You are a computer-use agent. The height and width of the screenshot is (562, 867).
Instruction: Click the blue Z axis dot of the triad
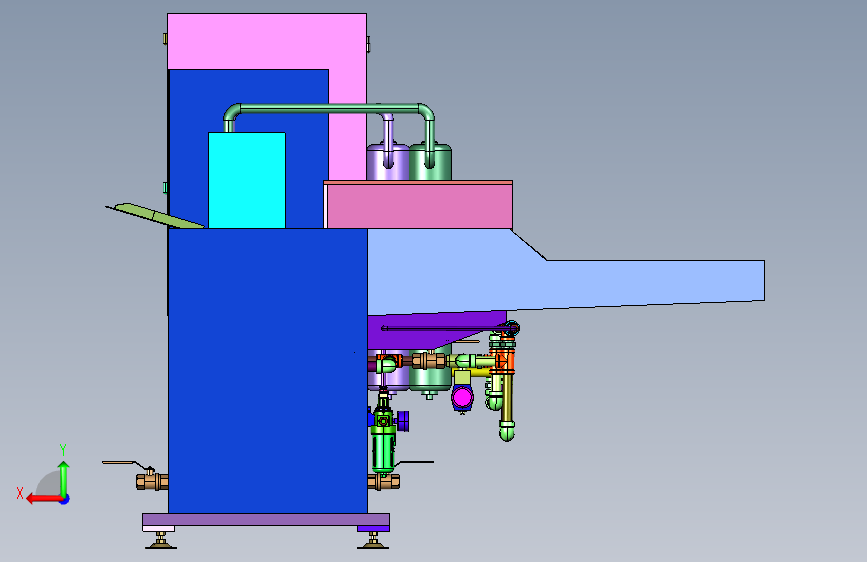[x=65, y=499]
